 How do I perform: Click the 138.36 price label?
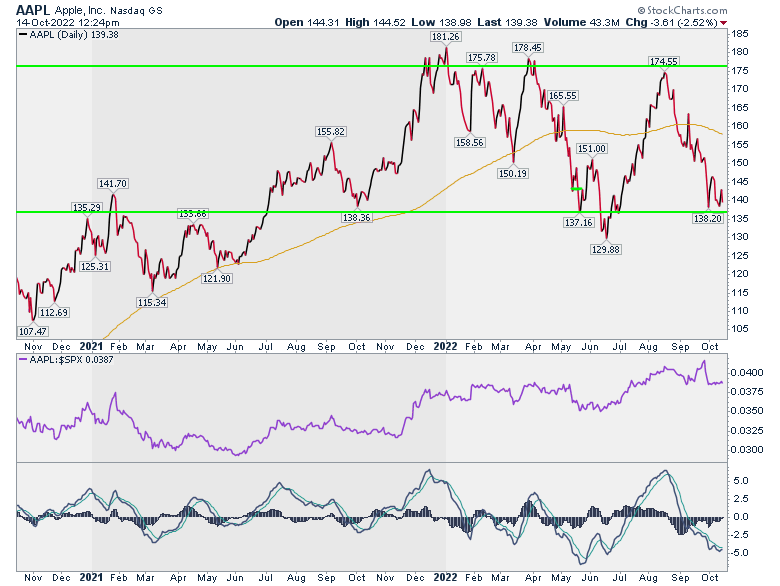[357, 218]
